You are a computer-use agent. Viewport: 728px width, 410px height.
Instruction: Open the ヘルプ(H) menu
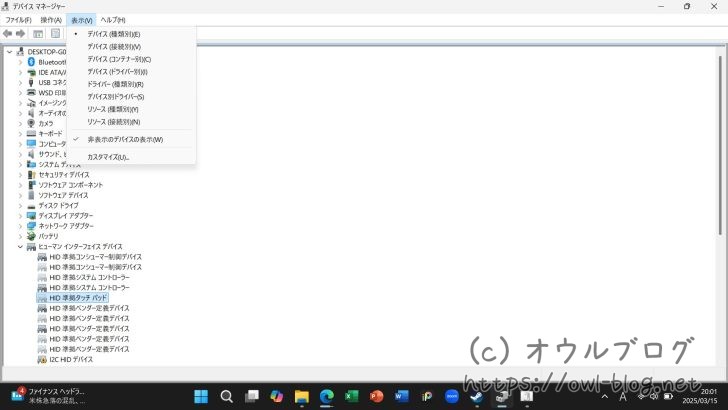[x=113, y=20]
